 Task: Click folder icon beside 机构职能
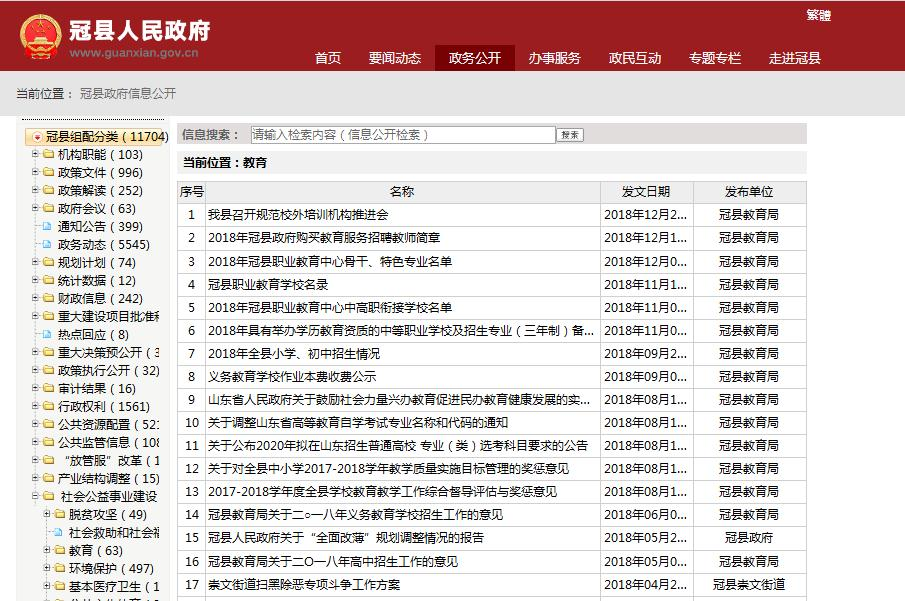(x=48, y=154)
